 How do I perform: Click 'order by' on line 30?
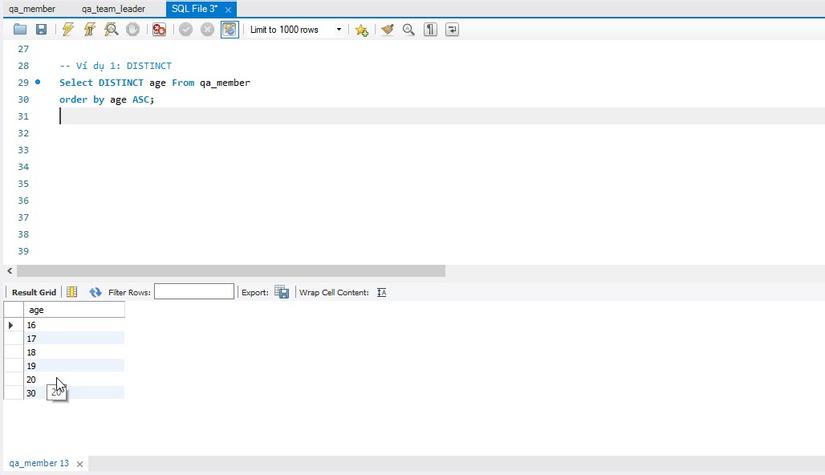tap(82, 99)
